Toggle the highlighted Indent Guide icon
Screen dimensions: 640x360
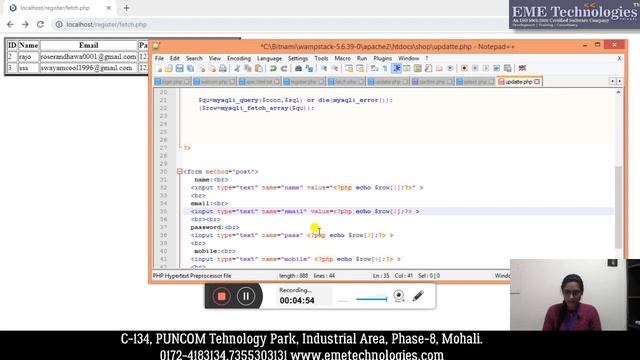[x=397, y=68]
